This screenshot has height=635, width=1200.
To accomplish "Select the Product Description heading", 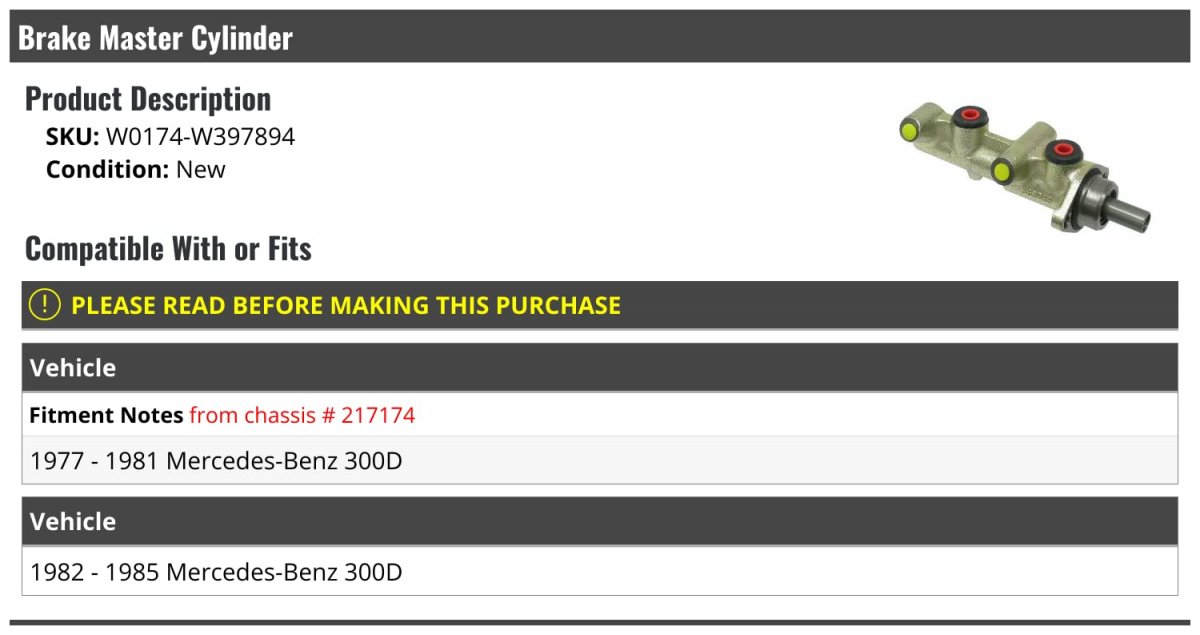I will coord(148,99).
